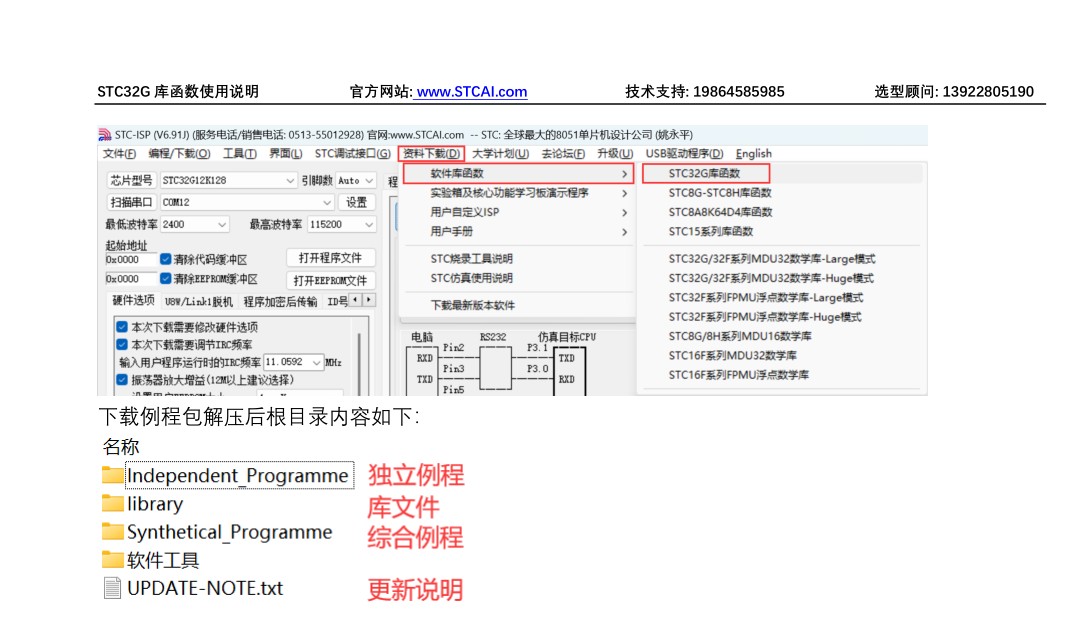Click the 打开程序文件 button
This screenshot has width=1079, height=630.
pyautogui.click(x=330, y=258)
